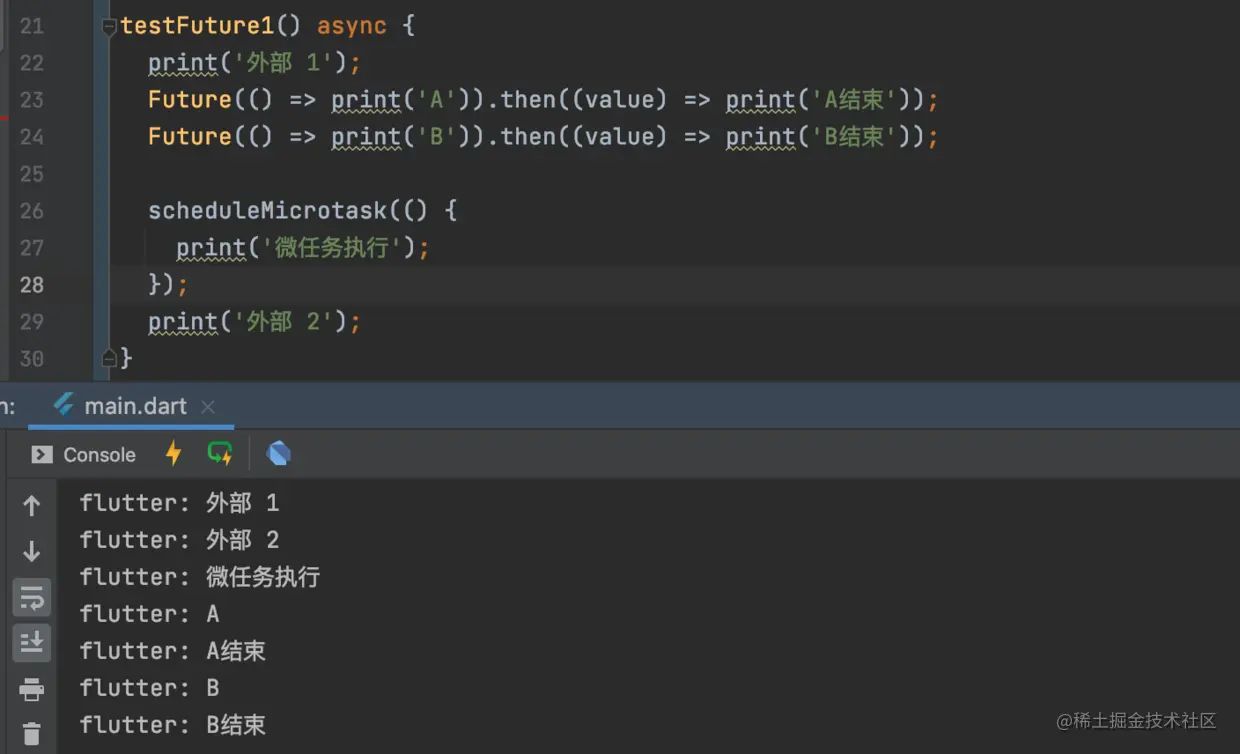
Task: Toggle soft-wrap in console
Action: tap(32, 597)
